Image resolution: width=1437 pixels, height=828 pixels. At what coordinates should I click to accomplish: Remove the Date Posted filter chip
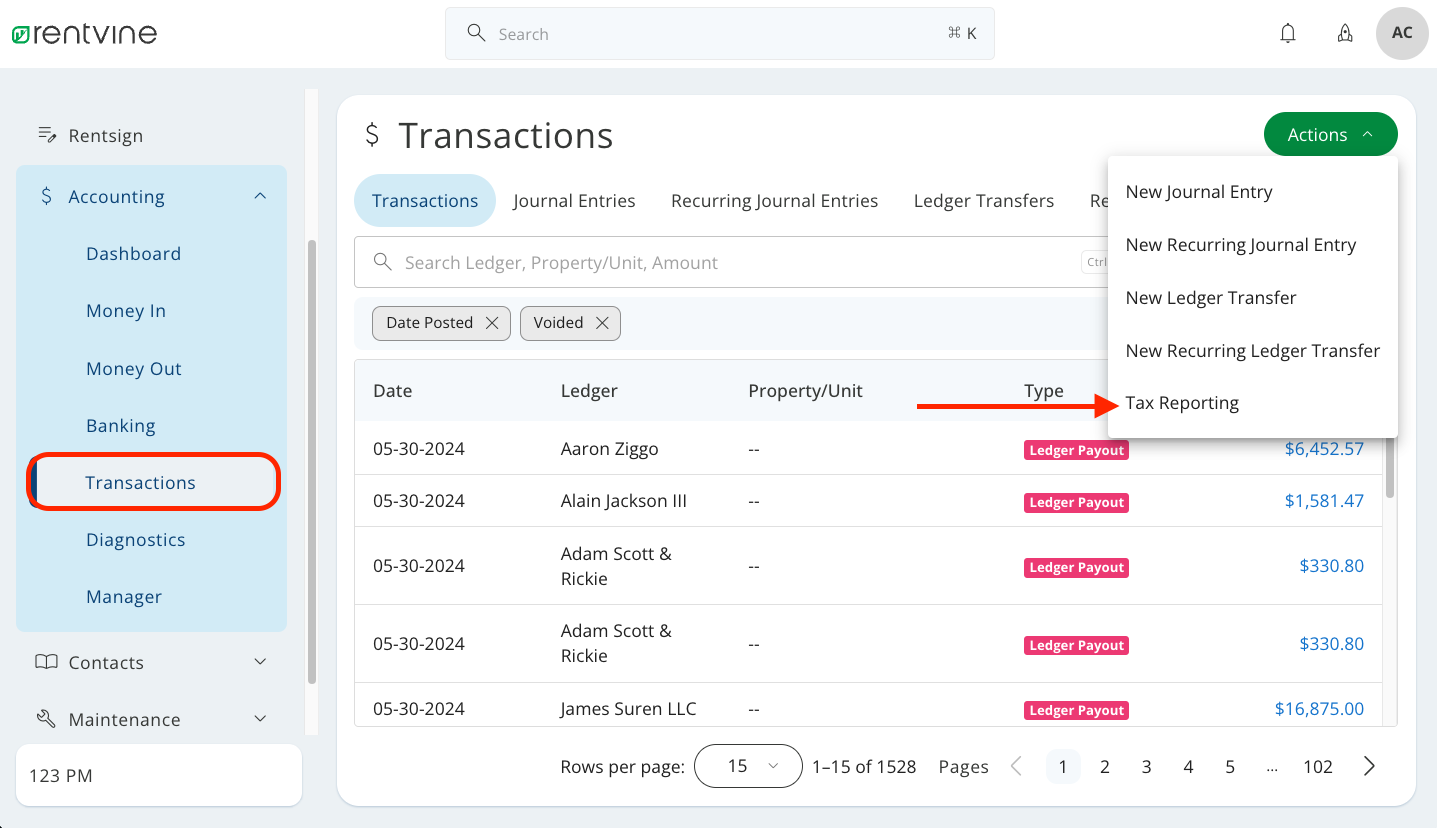(491, 322)
